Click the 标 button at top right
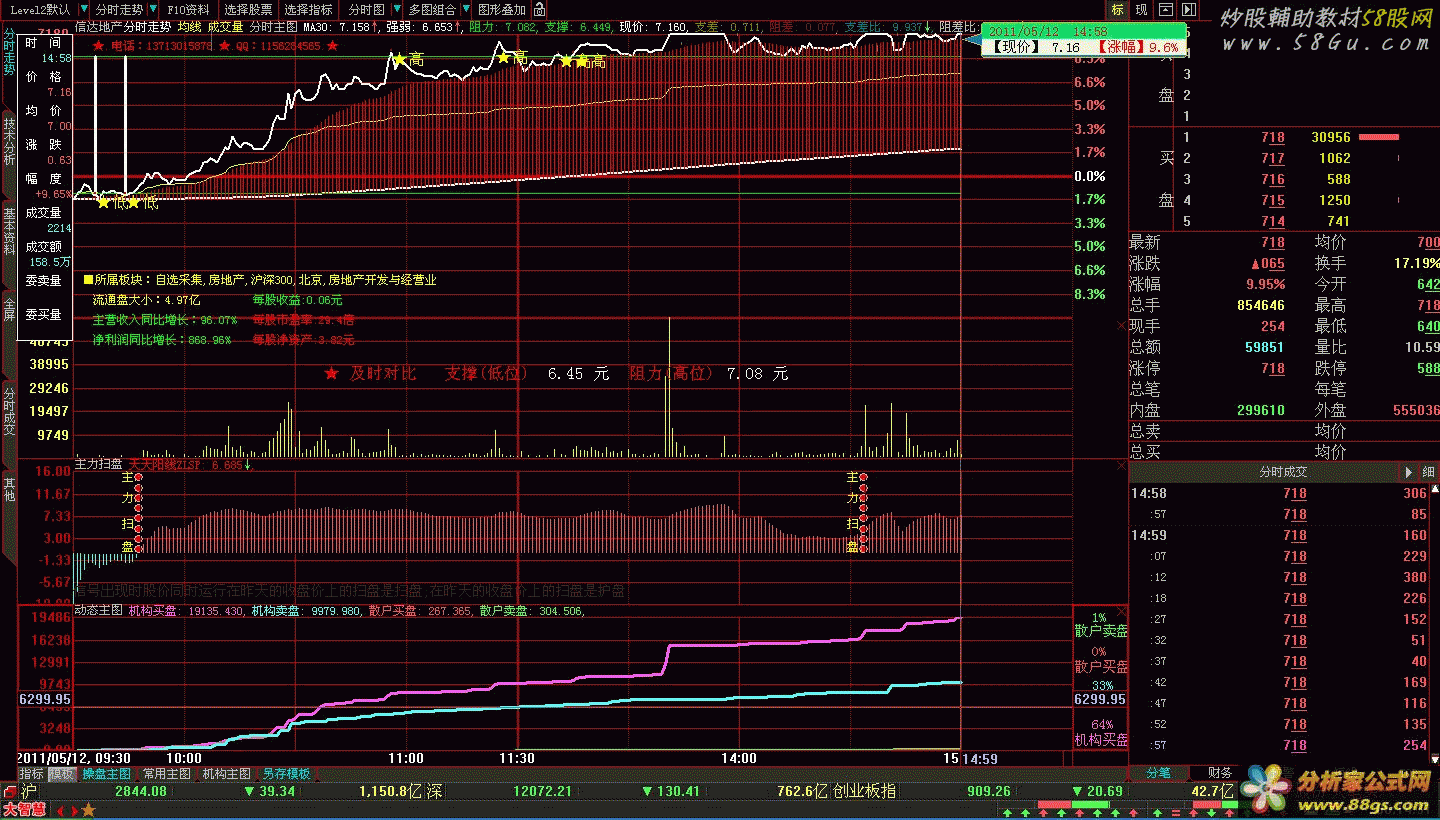The width and height of the screenshot is (1440, 820). click(1117, 9)
